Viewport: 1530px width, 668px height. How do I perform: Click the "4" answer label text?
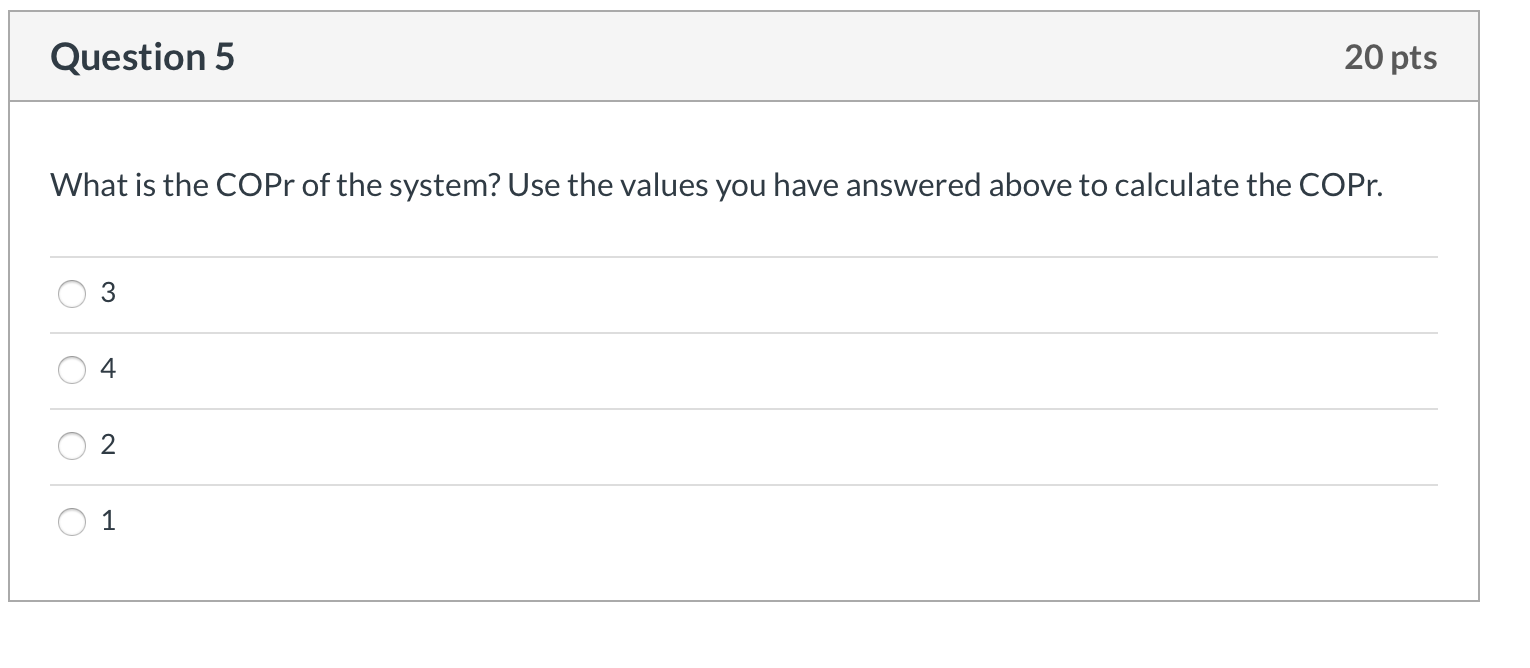click(108, 370)
